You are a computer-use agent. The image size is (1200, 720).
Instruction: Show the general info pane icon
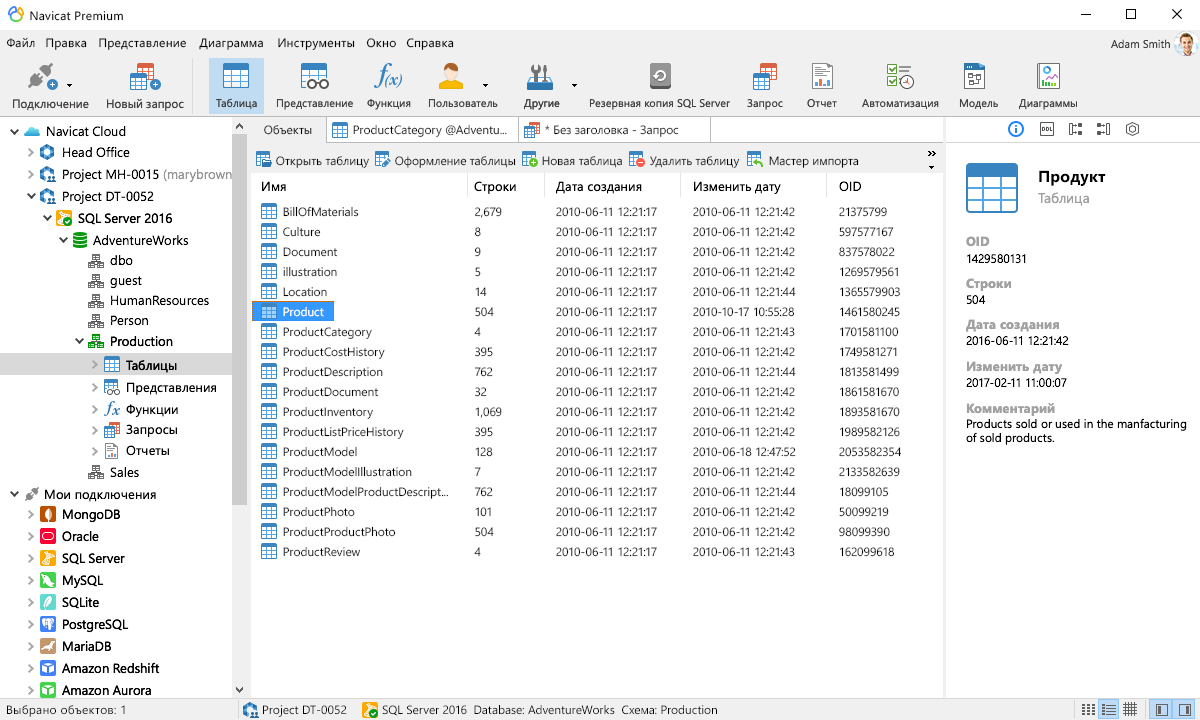tap(1016, 129)
